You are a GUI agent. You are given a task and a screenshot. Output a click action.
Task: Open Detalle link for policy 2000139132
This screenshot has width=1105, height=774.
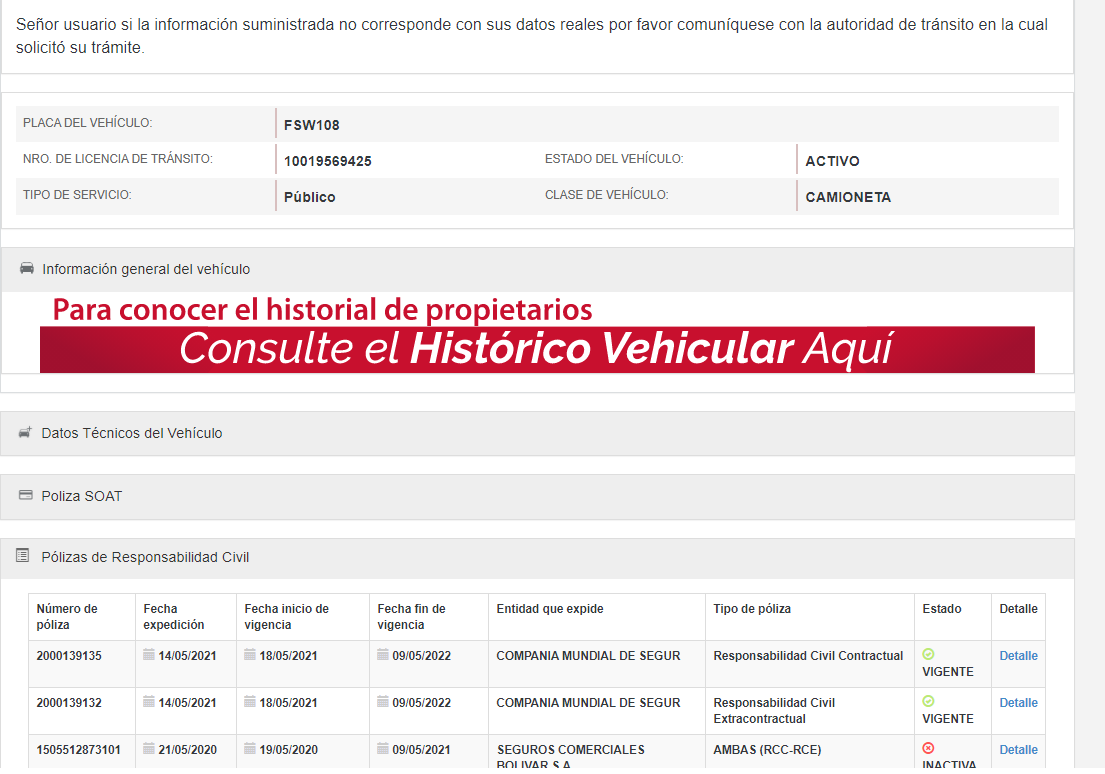[x=1018, y=703]
